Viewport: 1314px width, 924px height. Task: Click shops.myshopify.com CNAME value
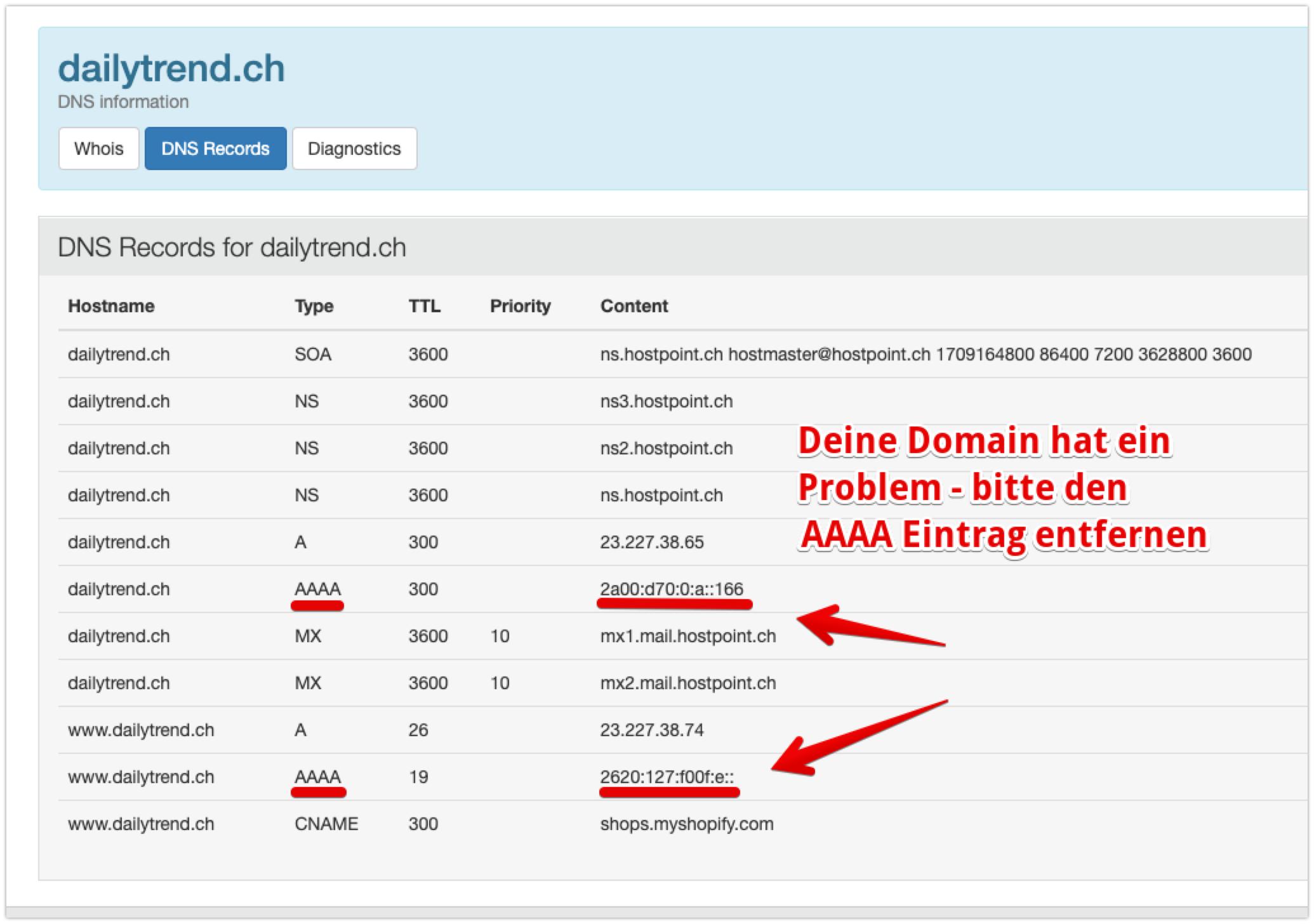click(686, 824)
